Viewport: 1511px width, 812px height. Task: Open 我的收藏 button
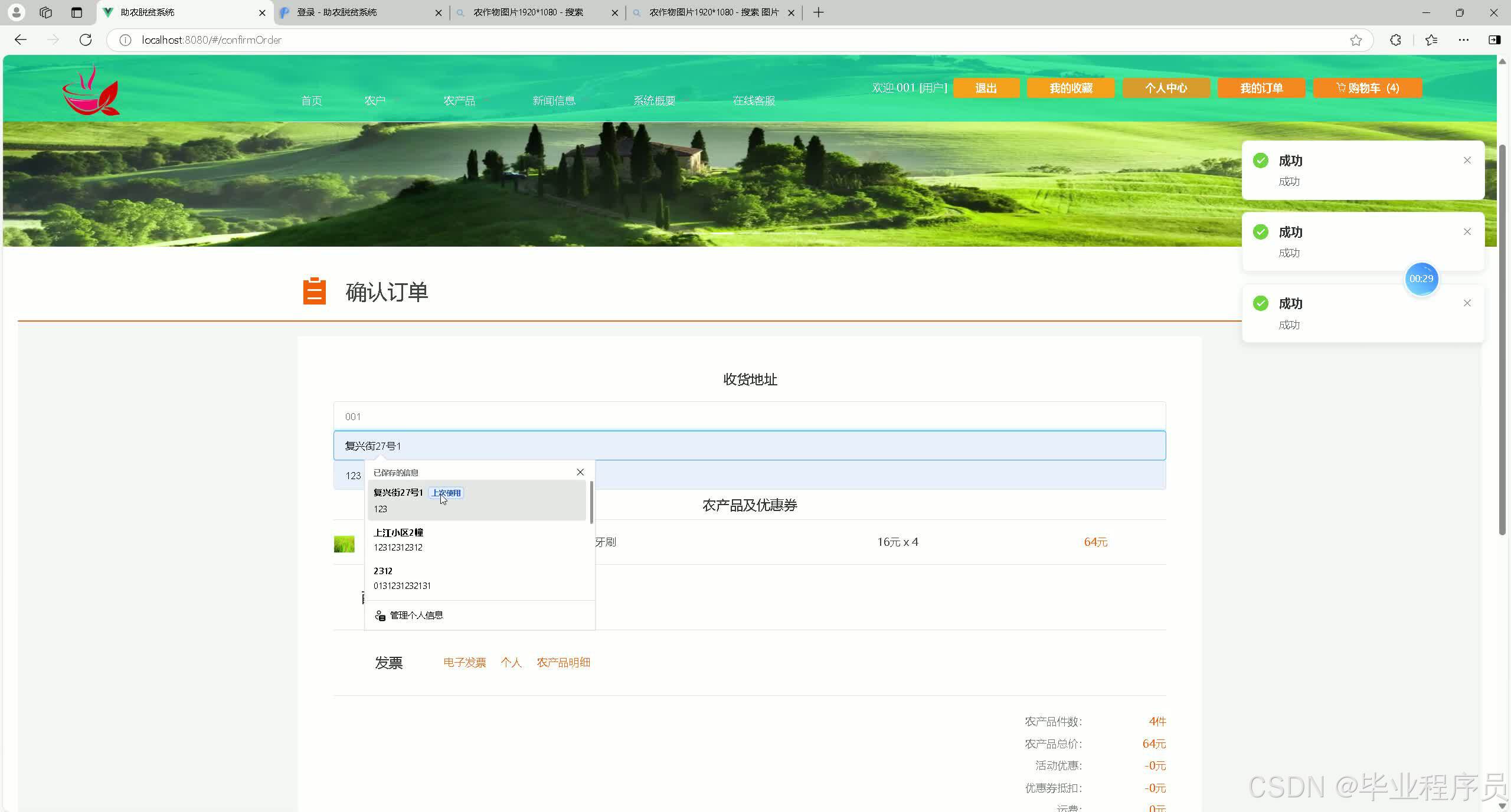click(x=1071, y=88)
